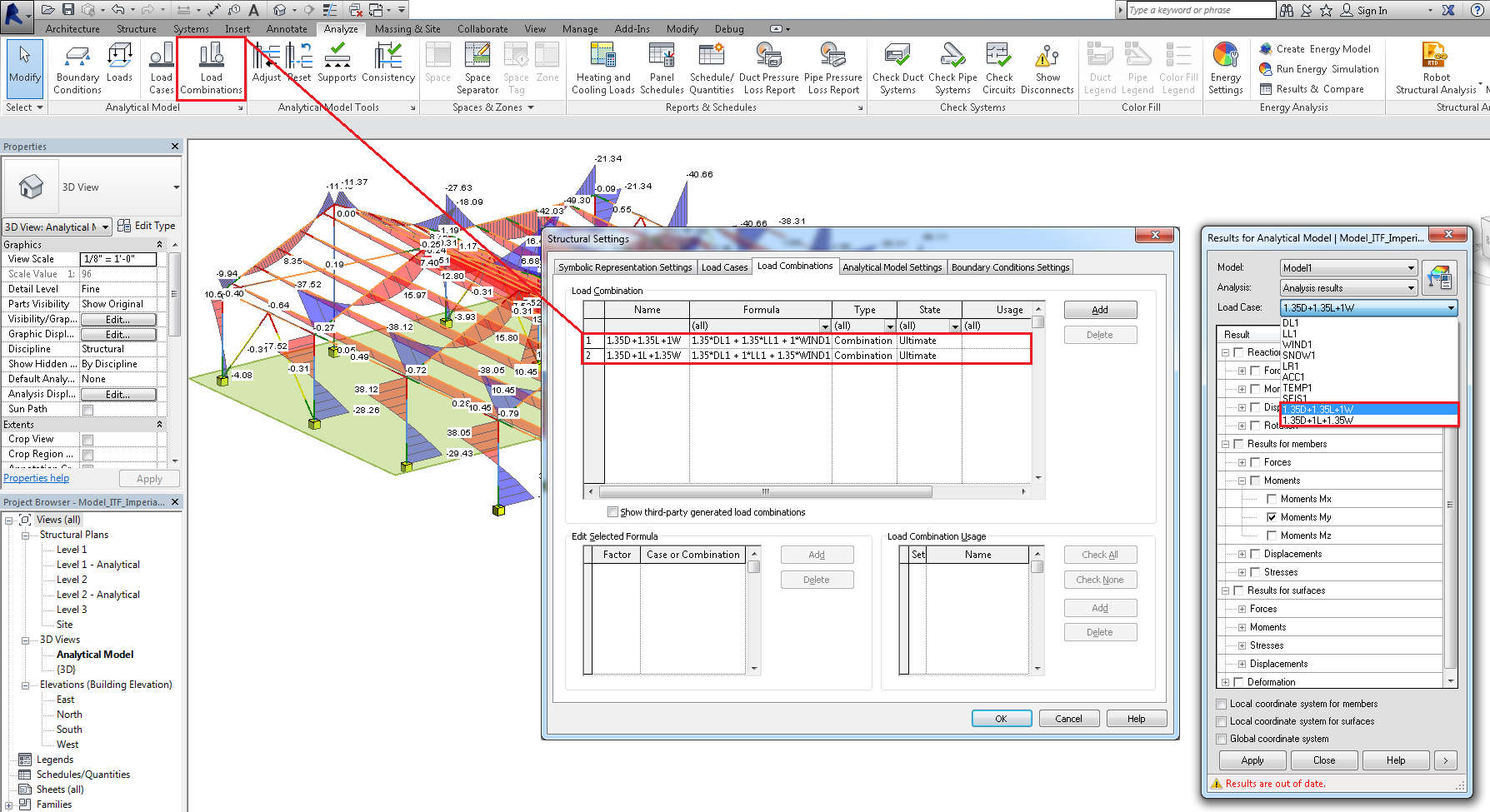This screenshot has height=812, width=1490.
Task: Open Heating and Cooling Loads
Action: tap(602, 68)
